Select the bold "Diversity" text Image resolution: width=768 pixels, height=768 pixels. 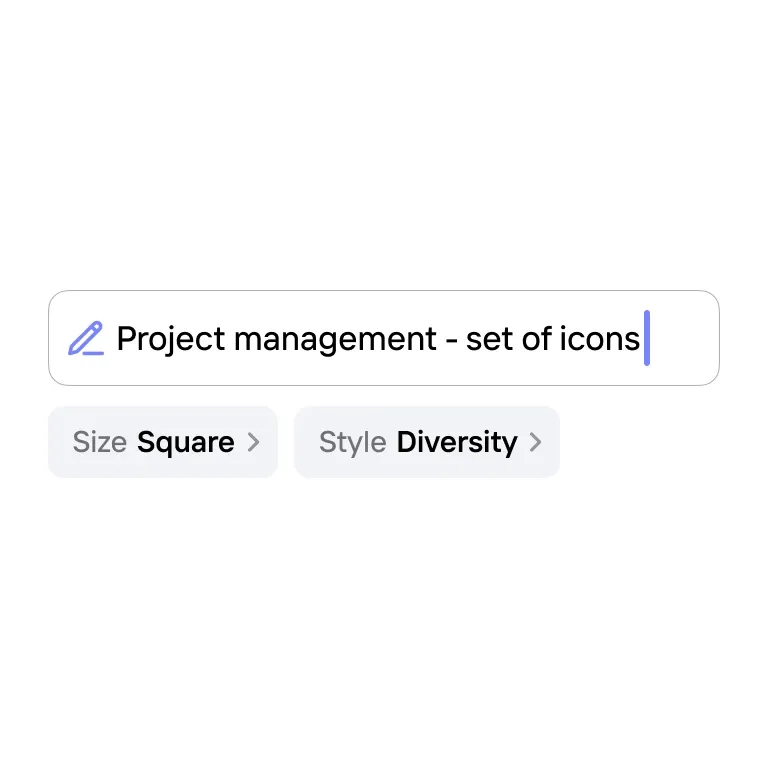[x=457, y=443]
